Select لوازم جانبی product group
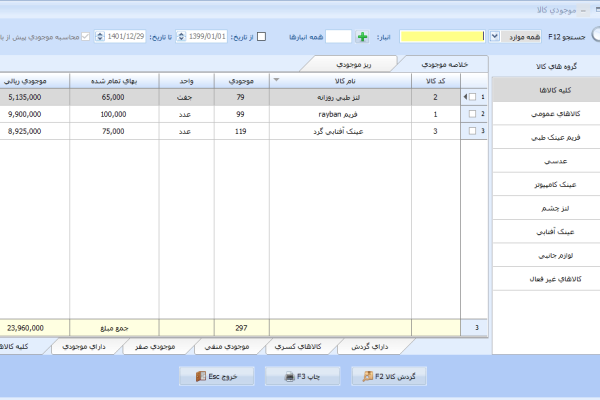This screenshot has height=400, width=600. (546, 255)
